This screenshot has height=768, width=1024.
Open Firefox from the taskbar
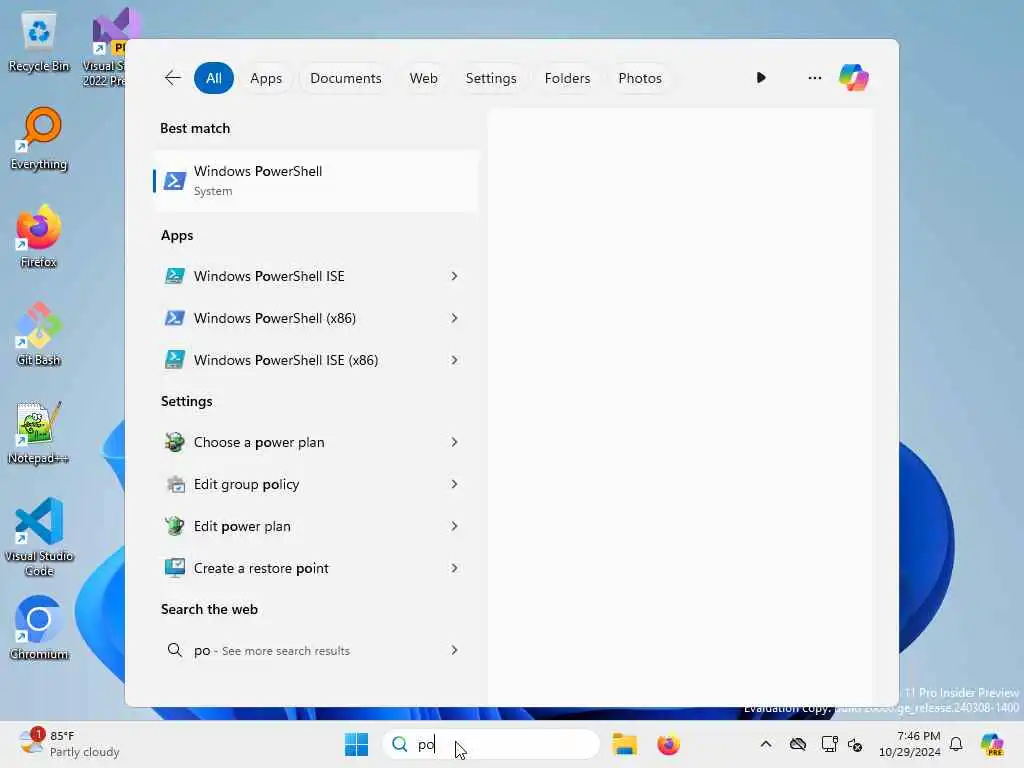(x=668, y=744)
